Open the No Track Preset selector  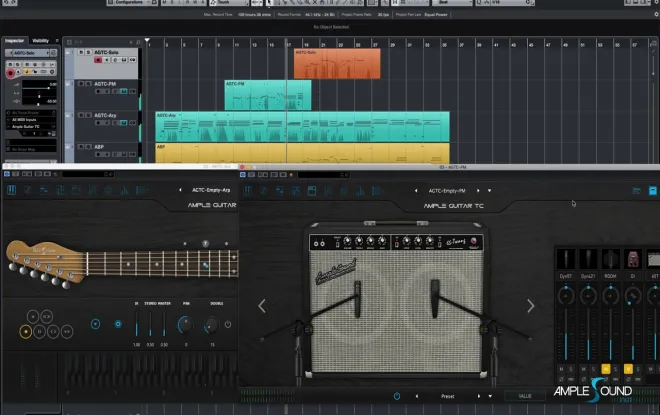pos(31,113)
